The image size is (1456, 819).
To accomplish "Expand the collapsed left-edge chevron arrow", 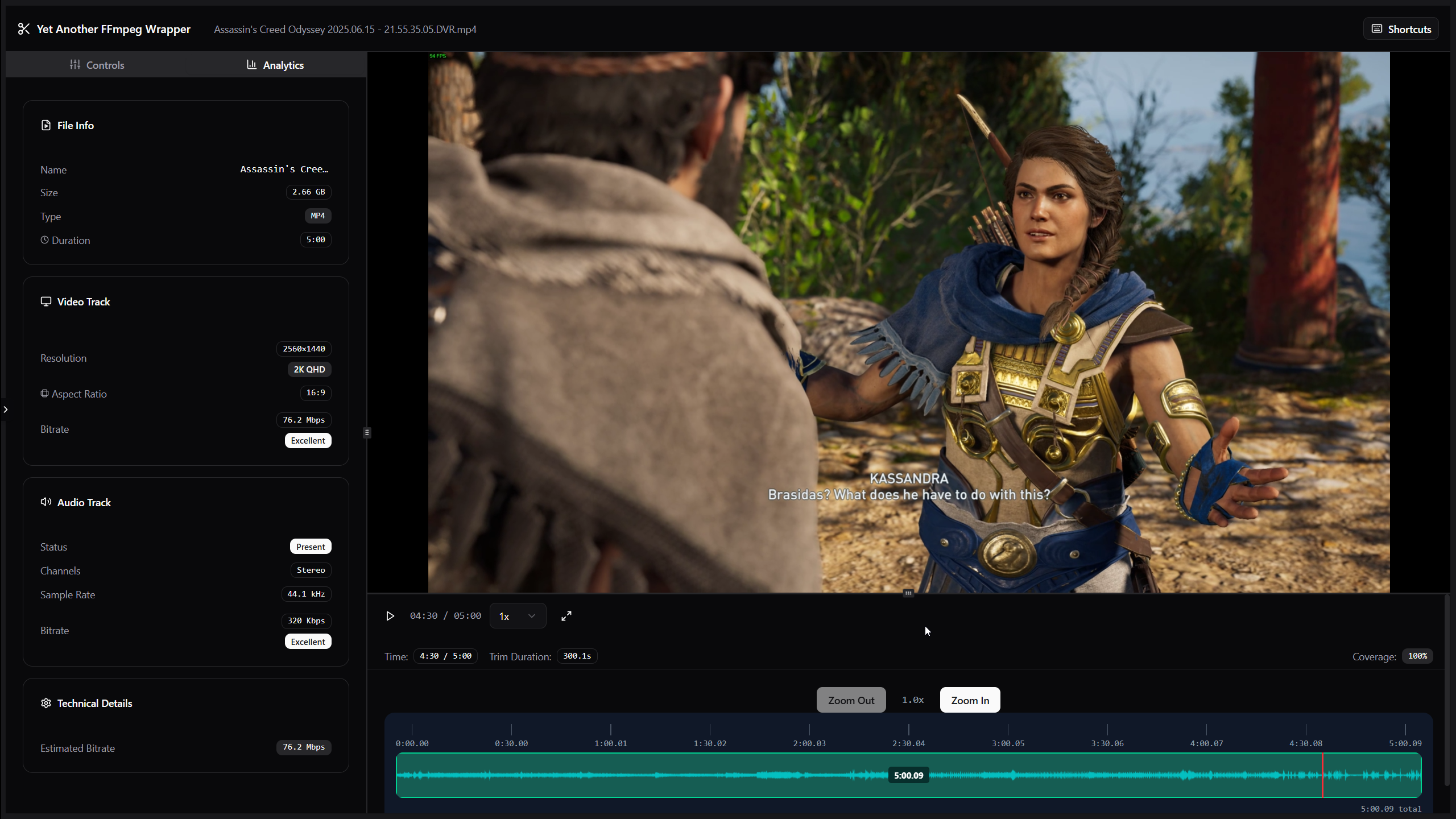I will click(x=6, y=409).
